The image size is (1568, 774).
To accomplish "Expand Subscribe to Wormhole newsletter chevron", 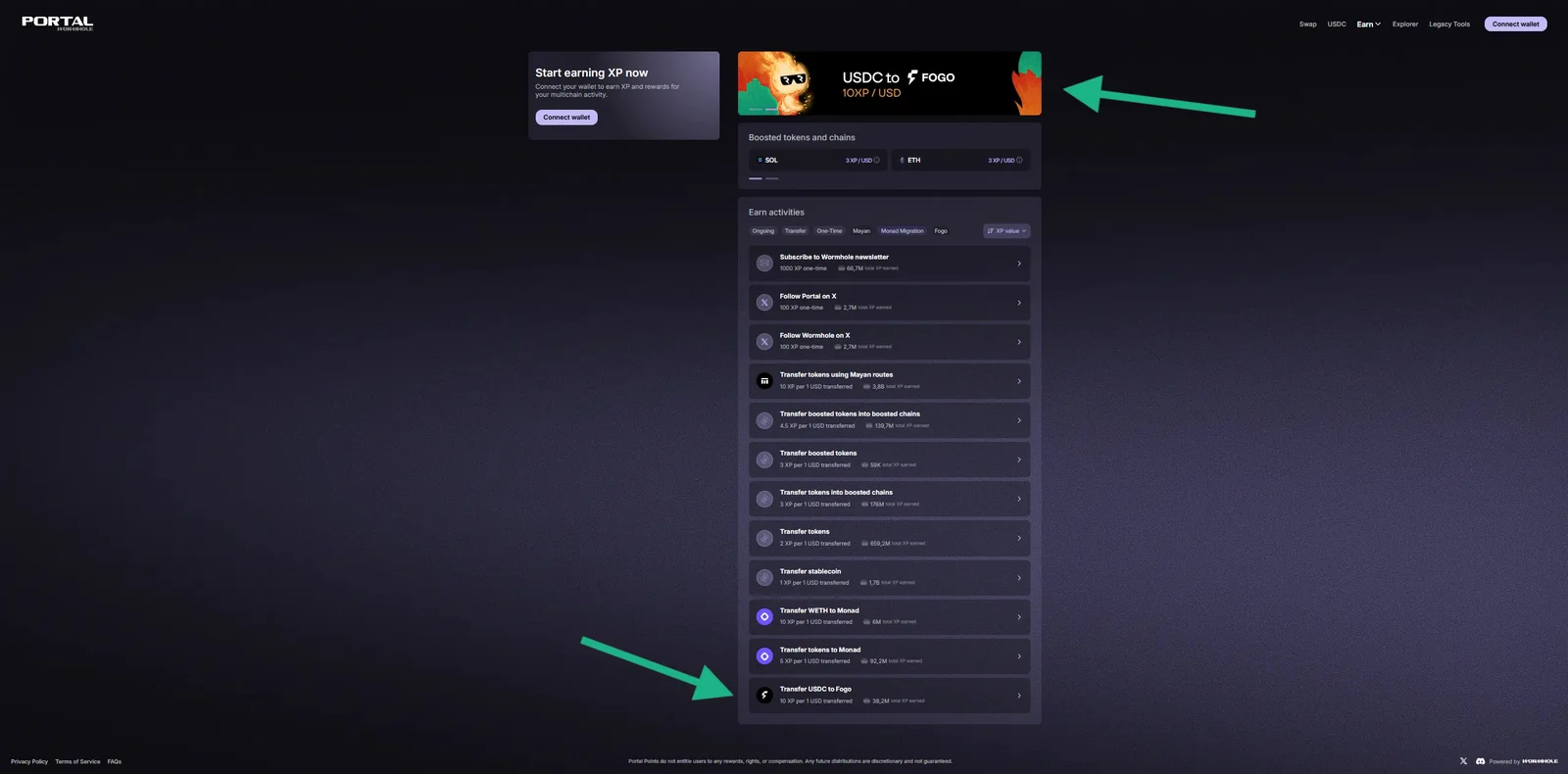I will coord(1019,264).
